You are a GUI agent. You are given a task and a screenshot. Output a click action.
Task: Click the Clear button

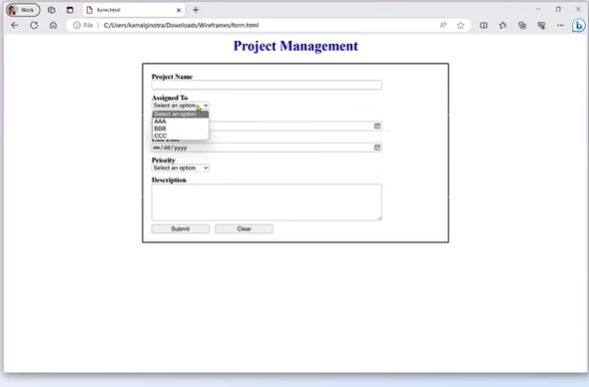pyautogui.click(x=244, y=228)
